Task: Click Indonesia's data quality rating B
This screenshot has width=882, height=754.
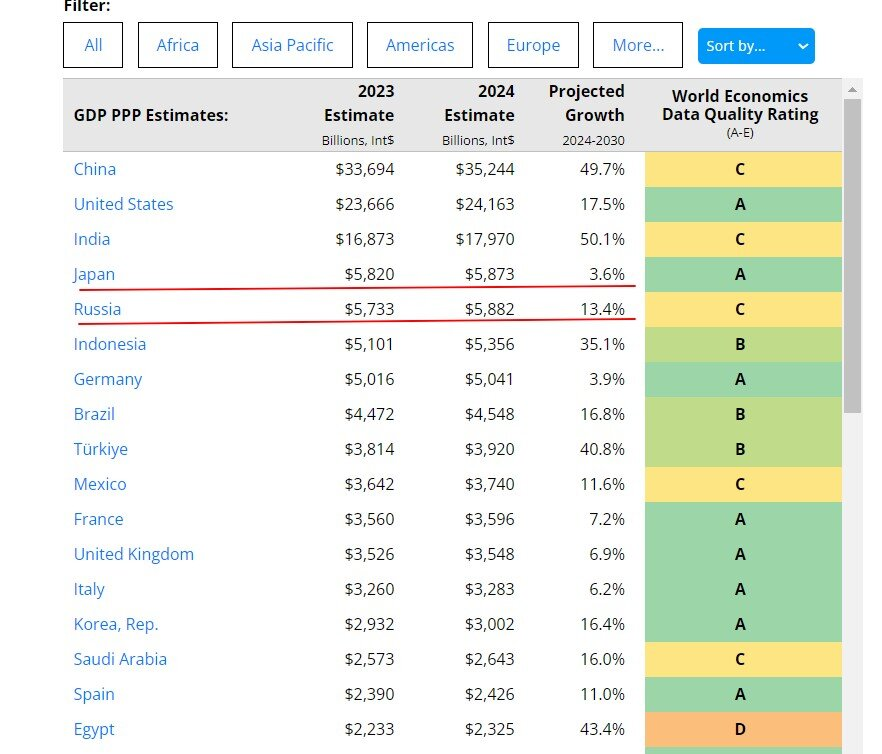Action: (x=743, y=344)
